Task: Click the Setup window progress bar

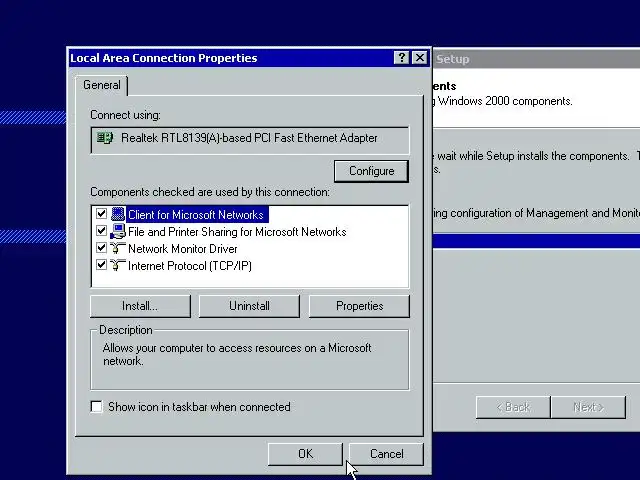Action: click(536, 241)
